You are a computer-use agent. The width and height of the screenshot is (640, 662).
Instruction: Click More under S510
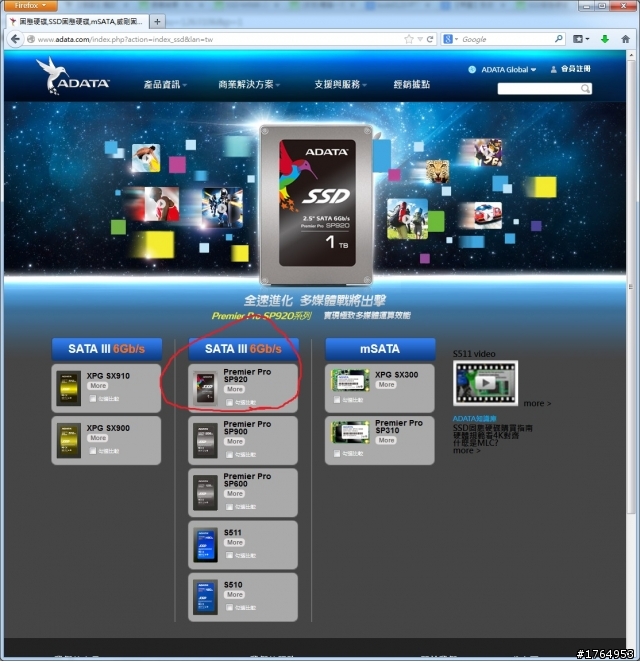pyautogui.click(x=235, y=595)
